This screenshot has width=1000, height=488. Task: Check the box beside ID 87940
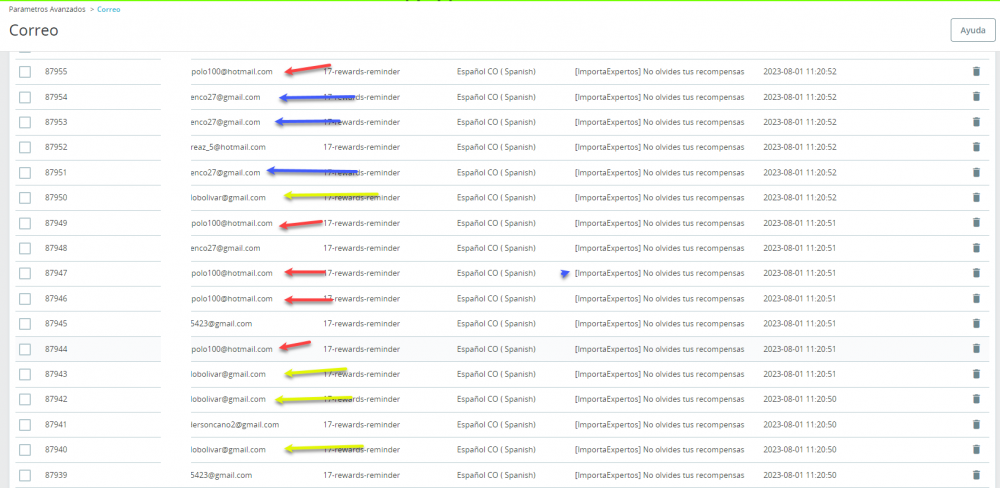(x=25, y=450)
